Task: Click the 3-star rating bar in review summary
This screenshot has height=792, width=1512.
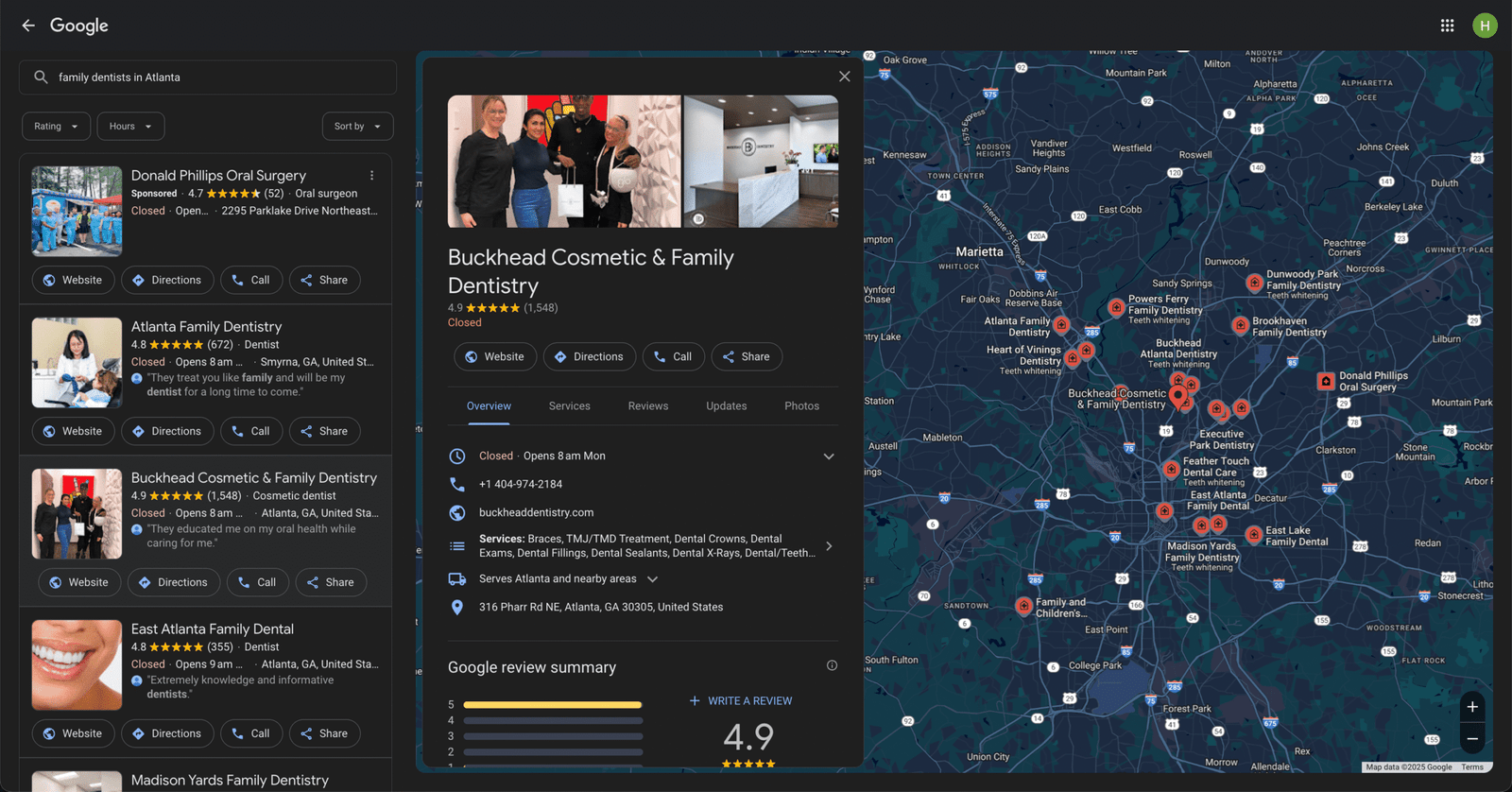Action: 553,736
